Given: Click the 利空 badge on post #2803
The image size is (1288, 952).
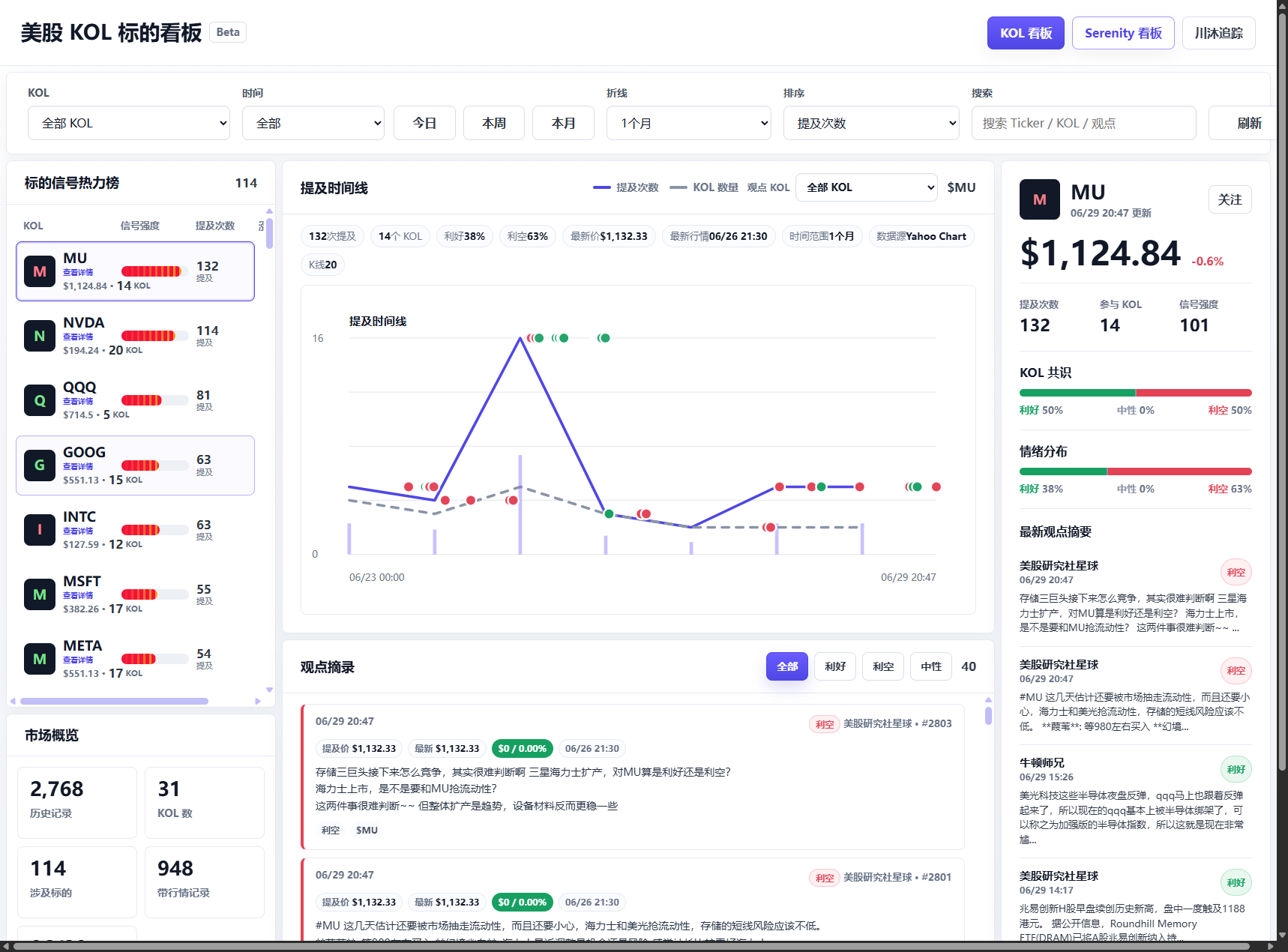Looking at the screenshot, I should [825, 724].
